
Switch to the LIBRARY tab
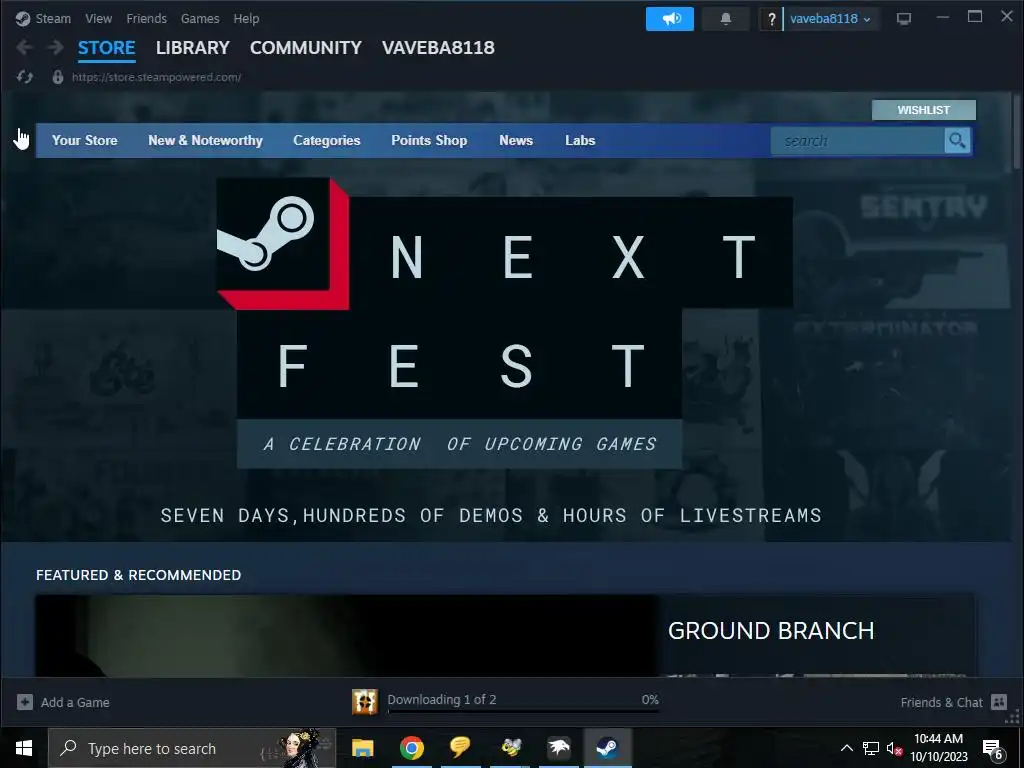tap(193, 48)
